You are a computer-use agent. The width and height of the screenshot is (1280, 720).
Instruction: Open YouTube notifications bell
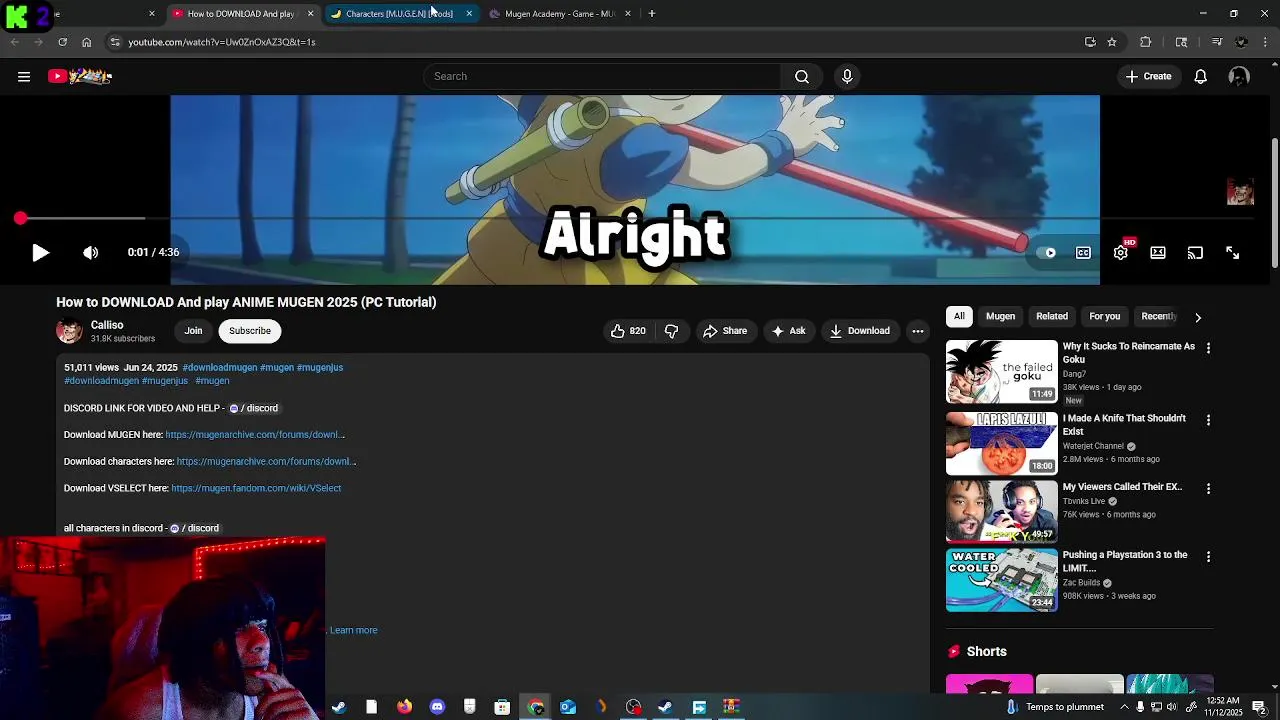point(1200,76)
